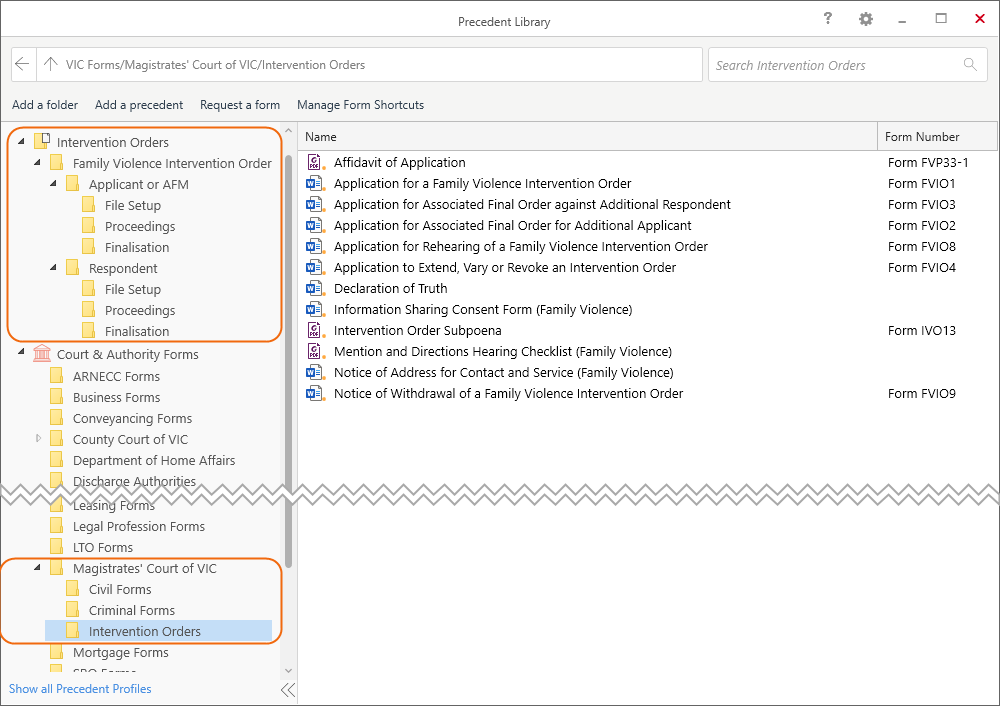Viewport: 1000px width, 706px height.
Task: Click Request a form
Action: tap(240, 105)
